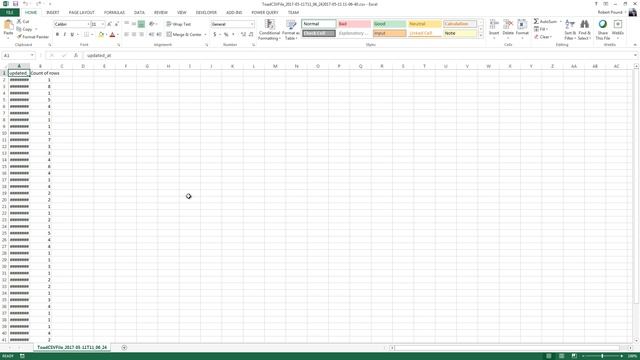Click the orientation text-angle icon

point(151,24)
